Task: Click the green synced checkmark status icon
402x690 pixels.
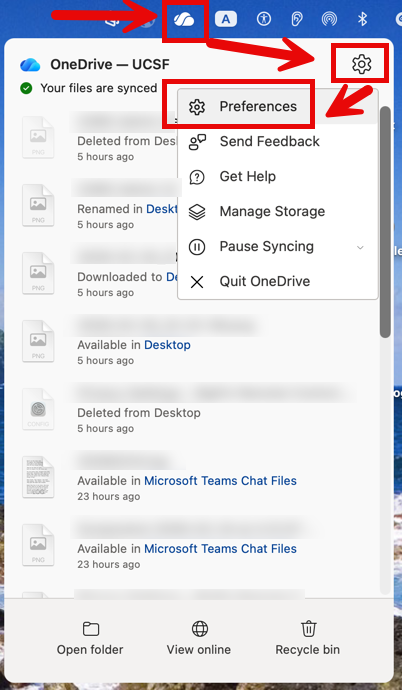Action: (26, 88)
